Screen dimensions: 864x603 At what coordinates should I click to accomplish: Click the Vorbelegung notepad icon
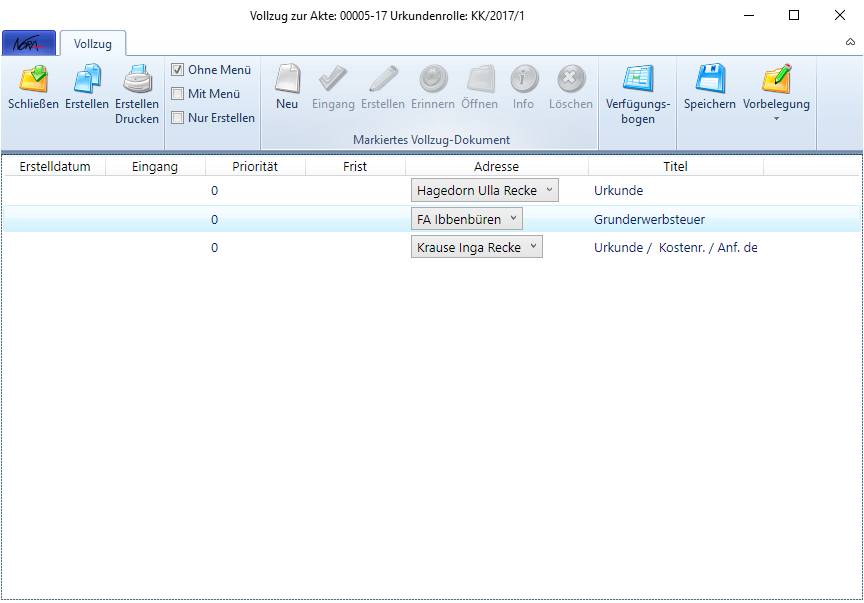[776, 80]
